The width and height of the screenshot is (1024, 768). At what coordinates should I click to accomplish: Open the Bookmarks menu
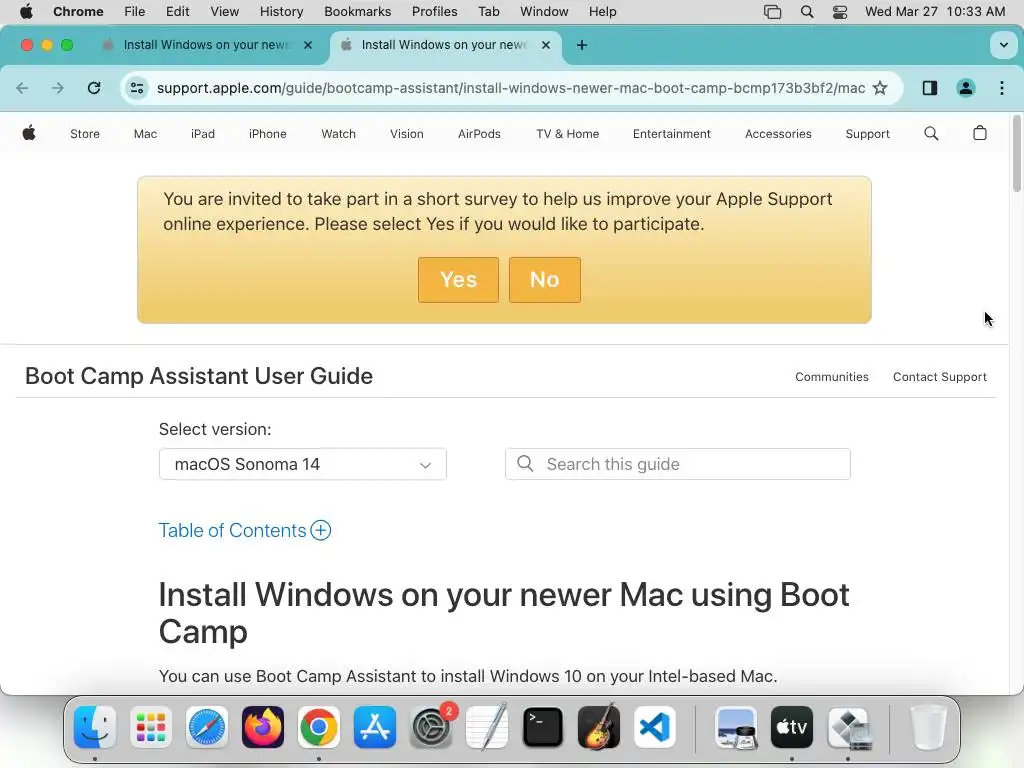(357, 12)
